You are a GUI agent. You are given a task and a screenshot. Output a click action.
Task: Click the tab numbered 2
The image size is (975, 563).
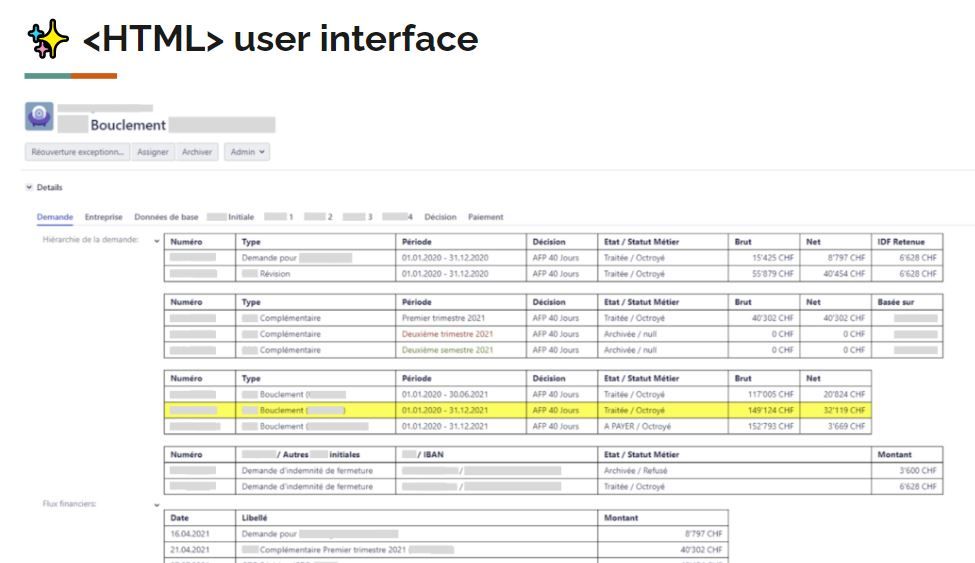[318, 217]
